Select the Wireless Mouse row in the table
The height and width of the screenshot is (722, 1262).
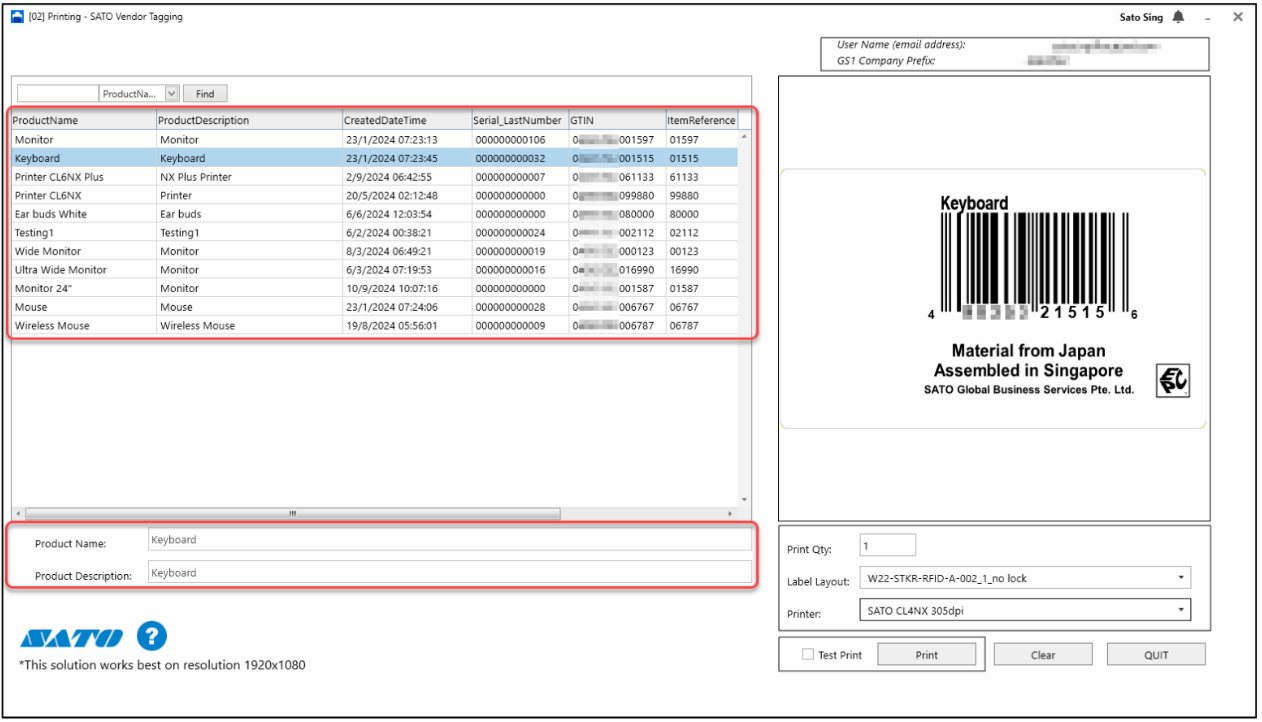tap(300, 325)
